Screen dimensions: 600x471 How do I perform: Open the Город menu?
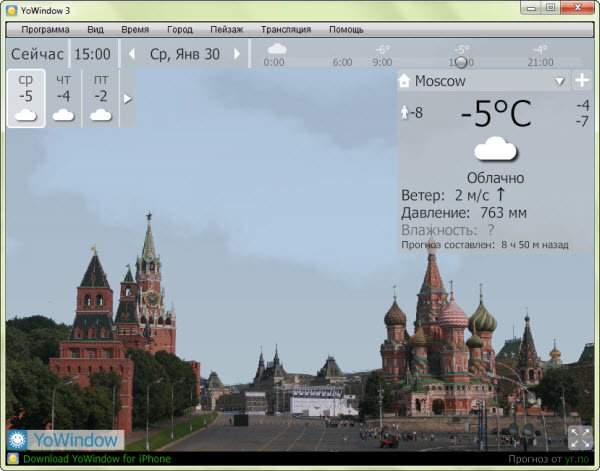coord(180,30)
